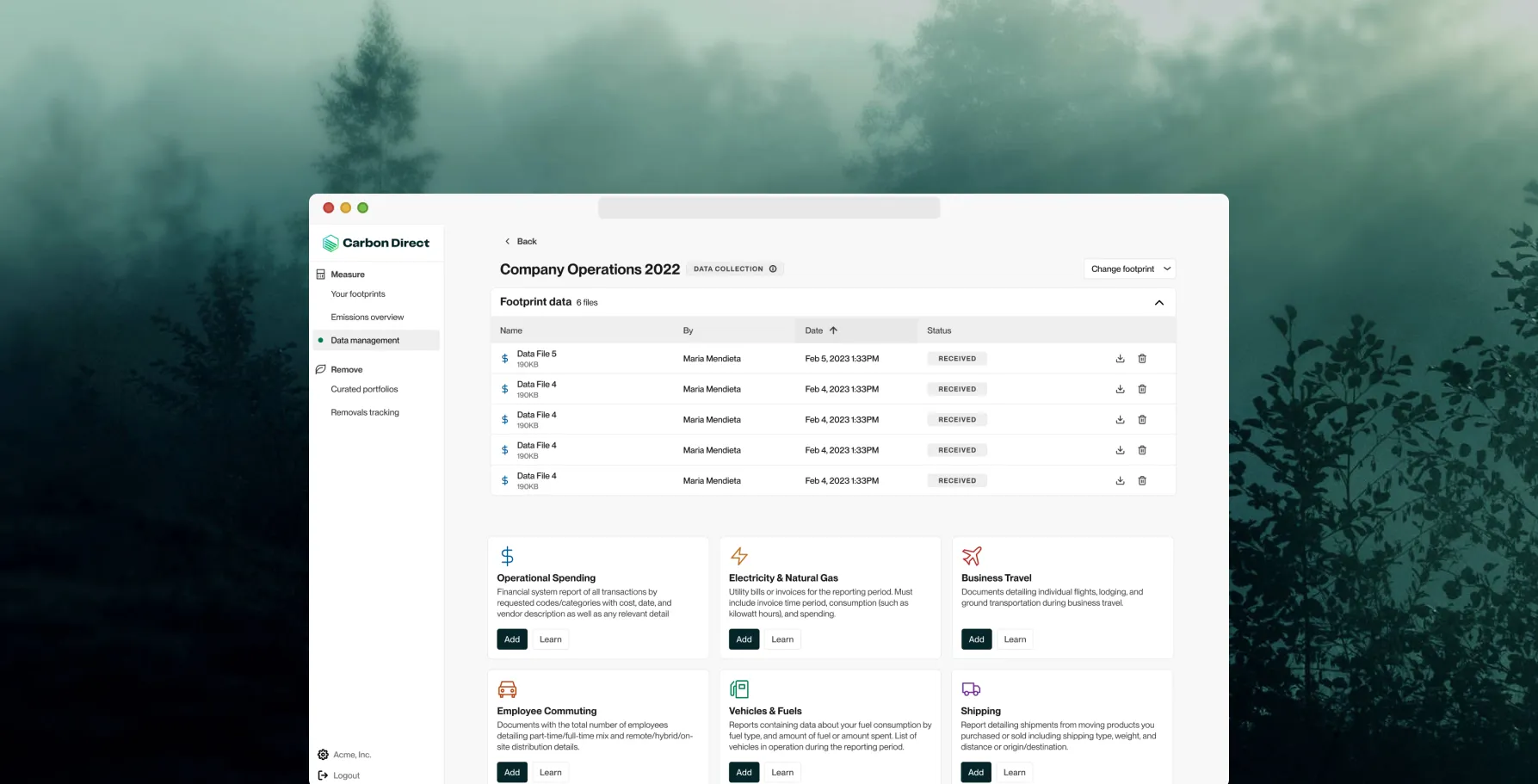This screenshot has width=1538, height=784.
Task: Click the green maximize window dot
Action: pyautogui.click(x=363, y=207)
